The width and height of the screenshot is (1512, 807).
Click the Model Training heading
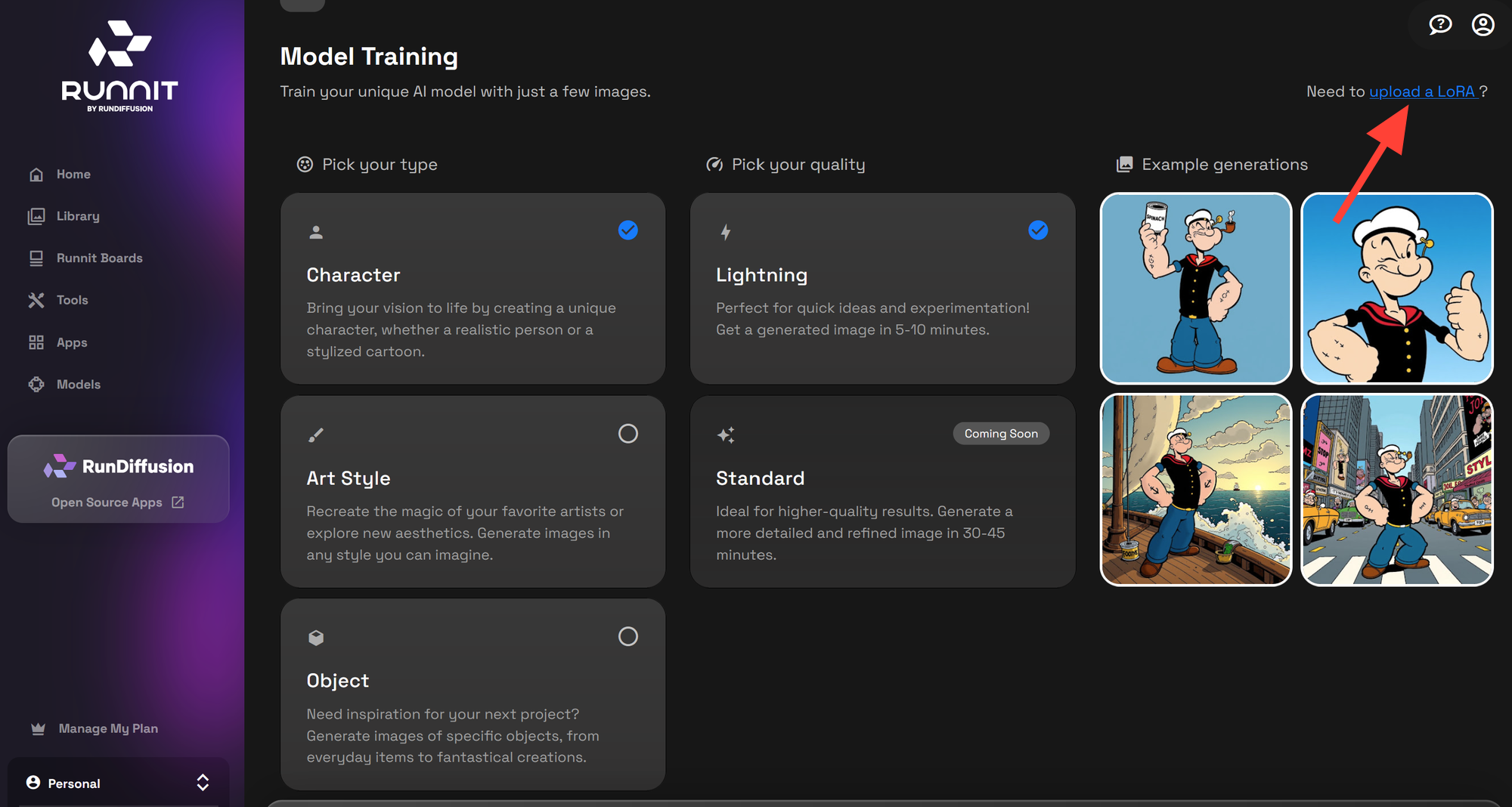[369, 57]
